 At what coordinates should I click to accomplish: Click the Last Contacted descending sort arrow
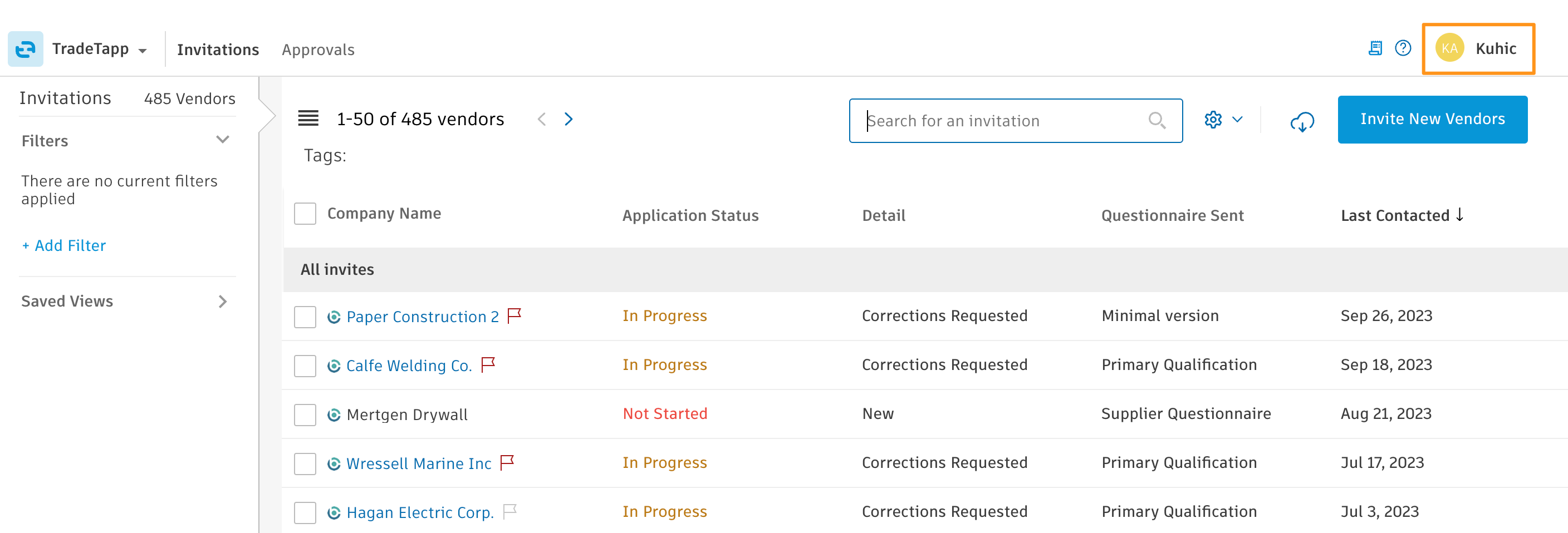point(1459,214)
